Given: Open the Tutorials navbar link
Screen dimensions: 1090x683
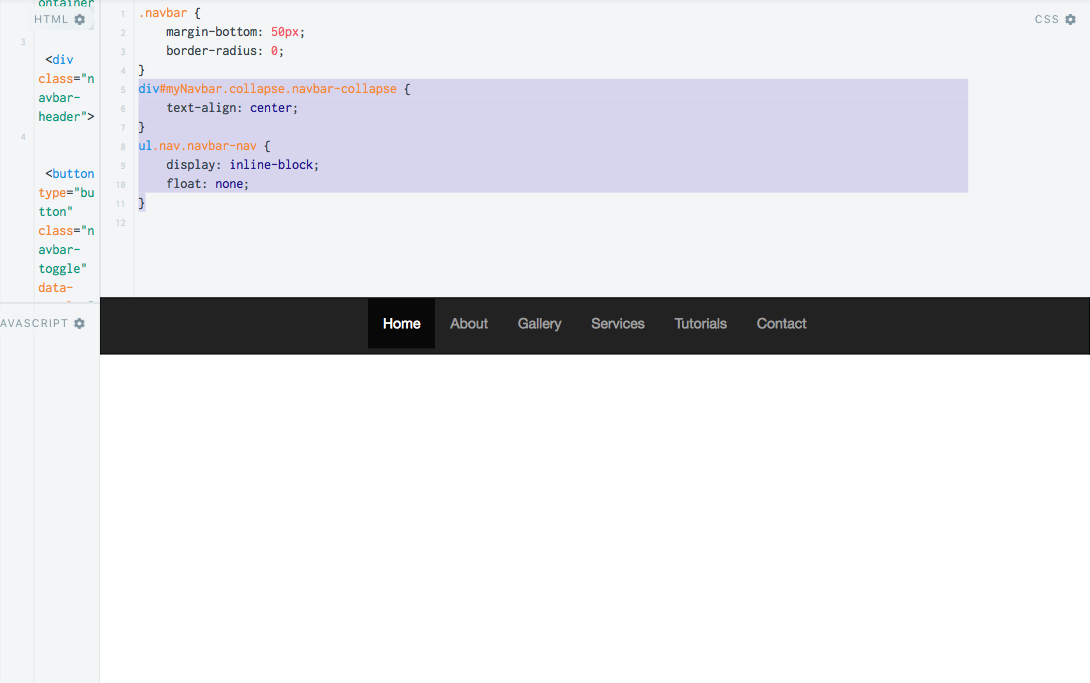Looking at the screenshot, I should point(701,324).
